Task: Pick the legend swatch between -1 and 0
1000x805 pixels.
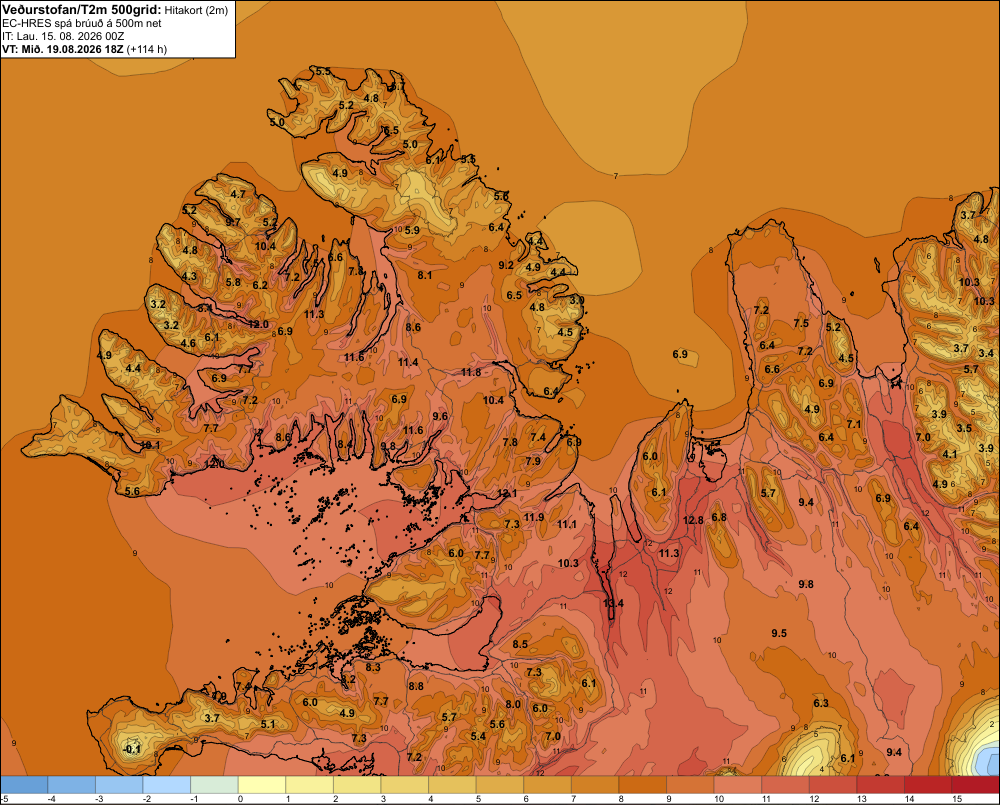Action: coord(214,785)
